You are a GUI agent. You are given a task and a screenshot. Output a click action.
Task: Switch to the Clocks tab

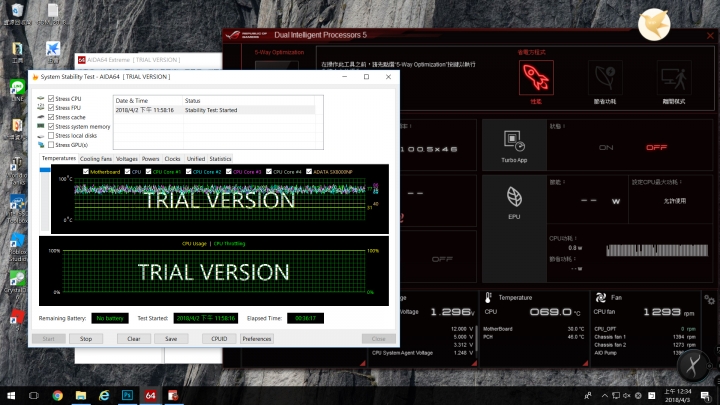tap(173, 159)
